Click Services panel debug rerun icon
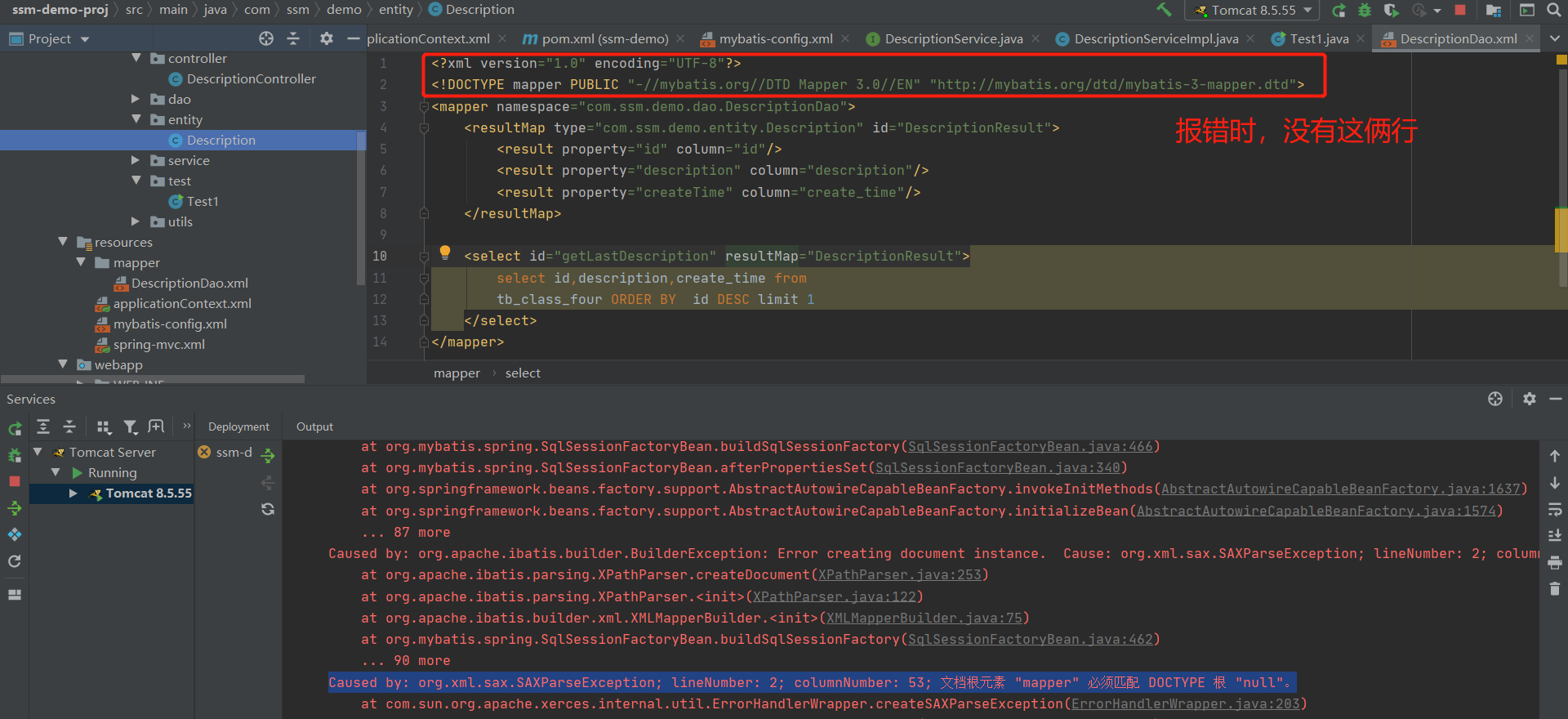1568x719 pixels. [15, 455]
